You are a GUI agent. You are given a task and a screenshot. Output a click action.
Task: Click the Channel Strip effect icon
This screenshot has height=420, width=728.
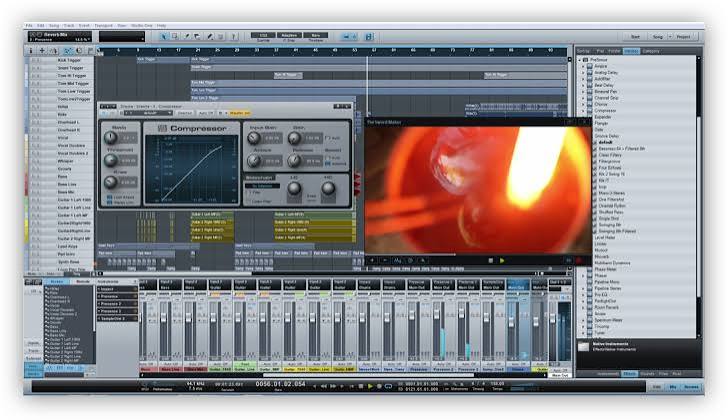click(x=590, y=98)
